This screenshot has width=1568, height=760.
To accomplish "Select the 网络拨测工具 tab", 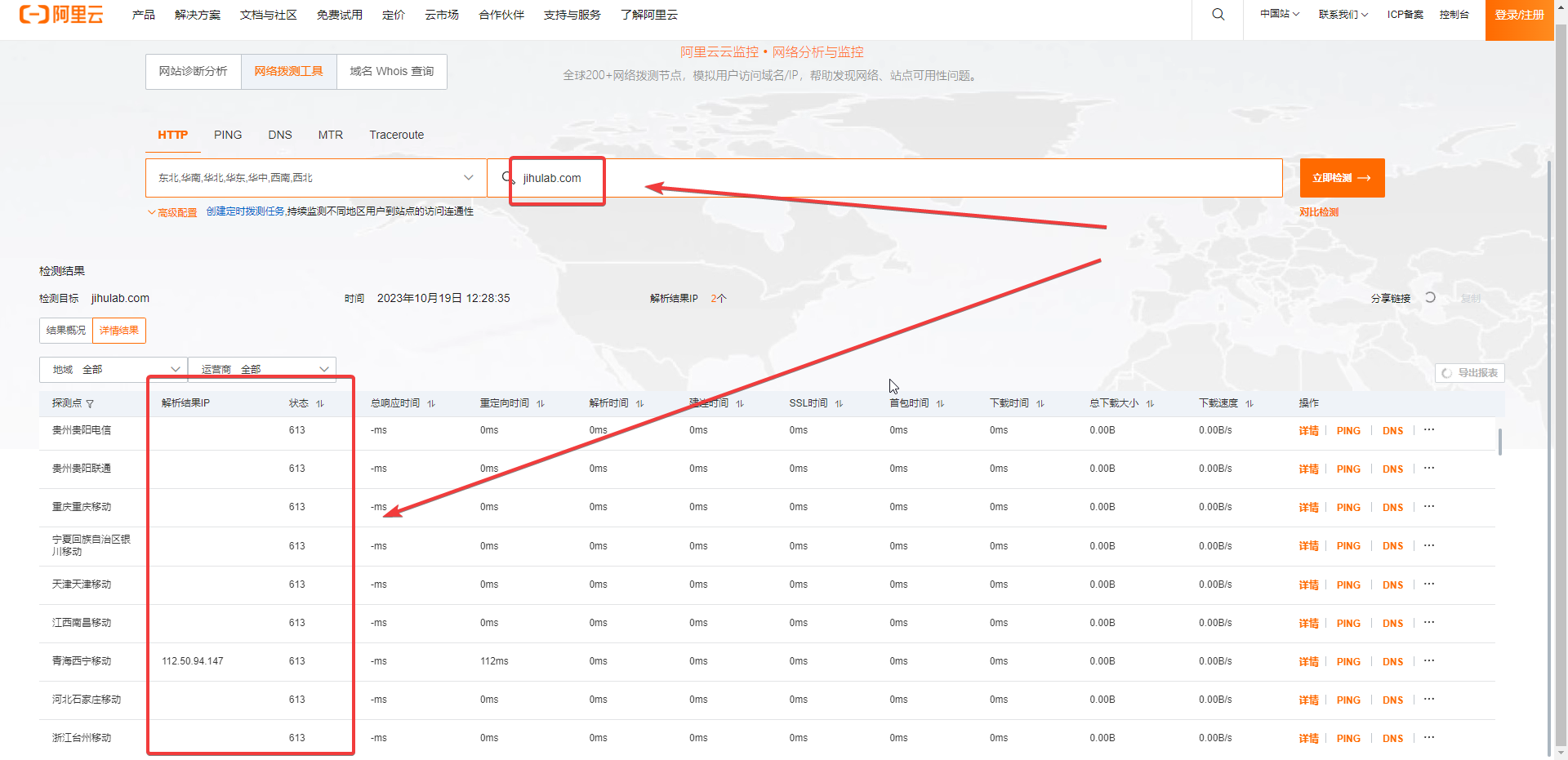I will point(289,72).
